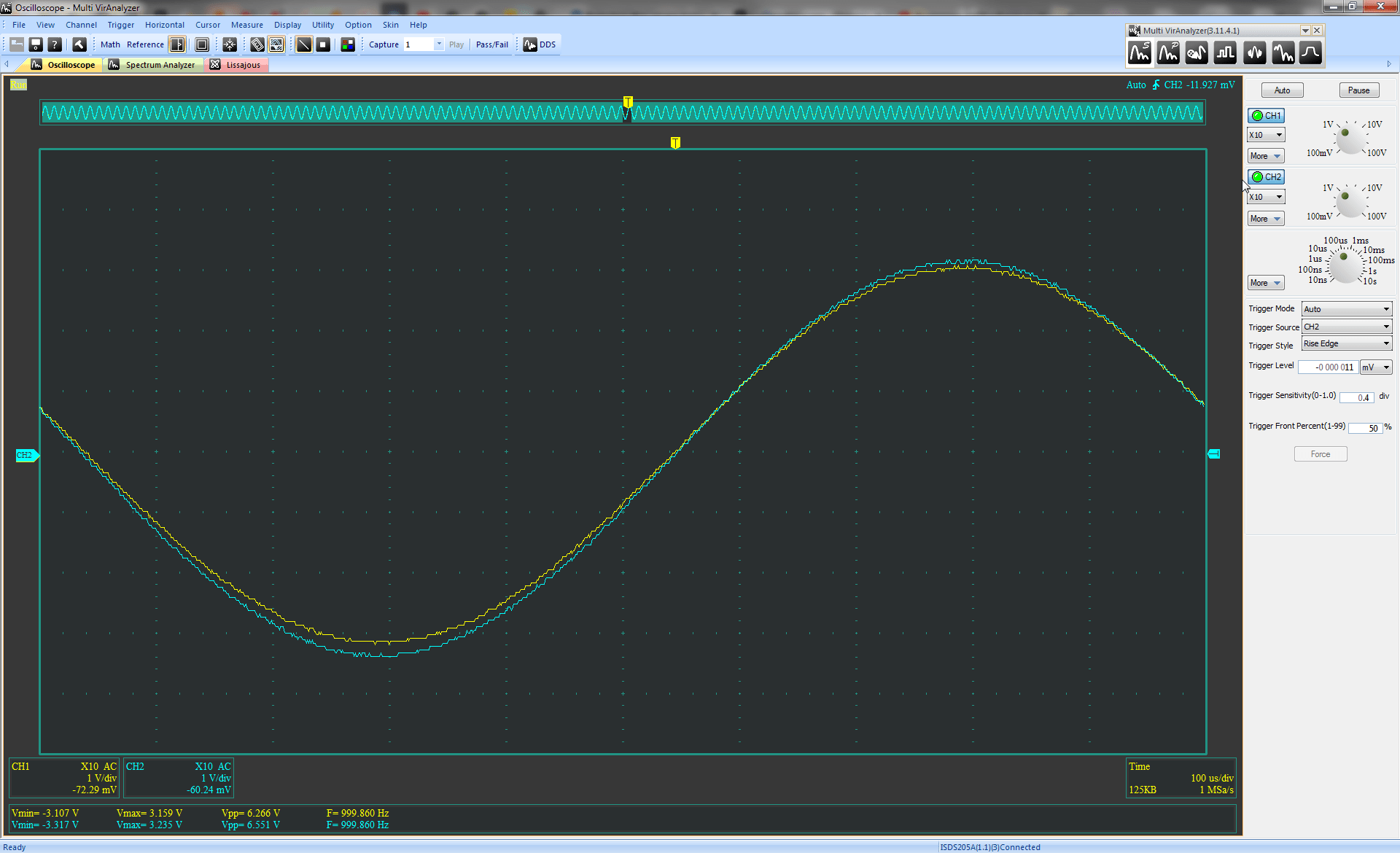Click the Reference toolbar button
1400x853 pixels.
[145, 44]
